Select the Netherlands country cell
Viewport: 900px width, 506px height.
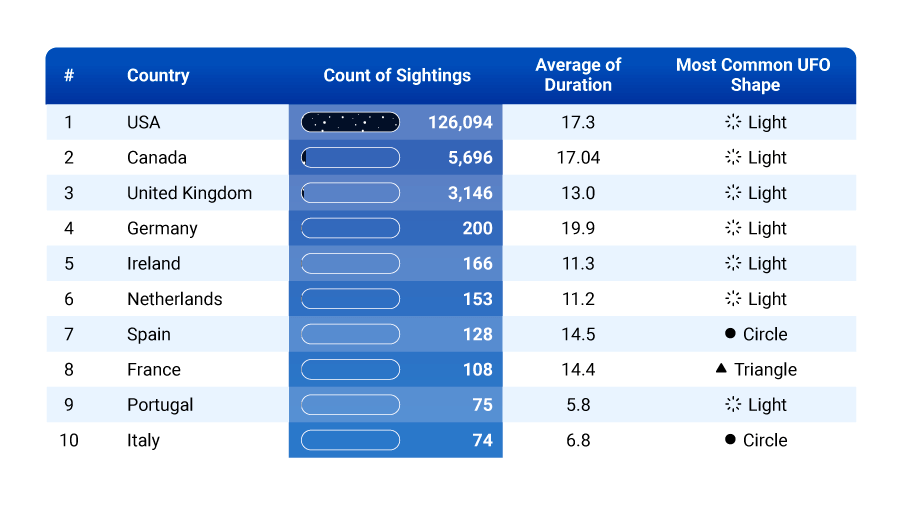(175, 299)
